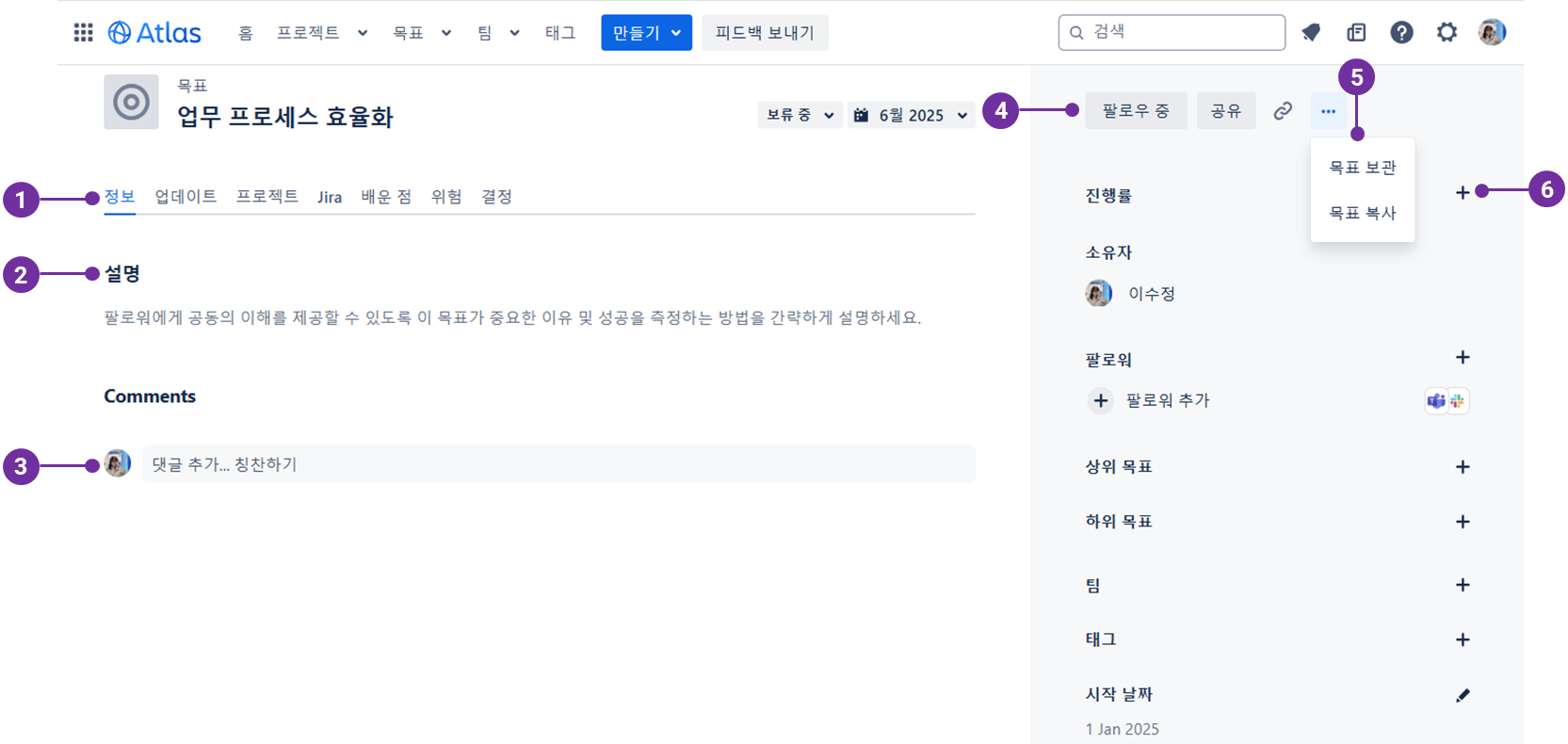Edit start date with pencil icon
The height and width of the screenshot is (744, 1568).
tap(1463, 695)
